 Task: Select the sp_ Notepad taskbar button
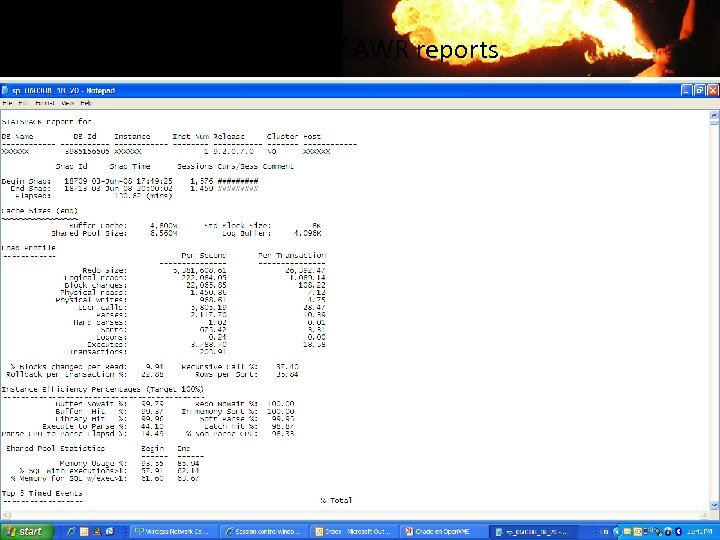coord(533,532)
